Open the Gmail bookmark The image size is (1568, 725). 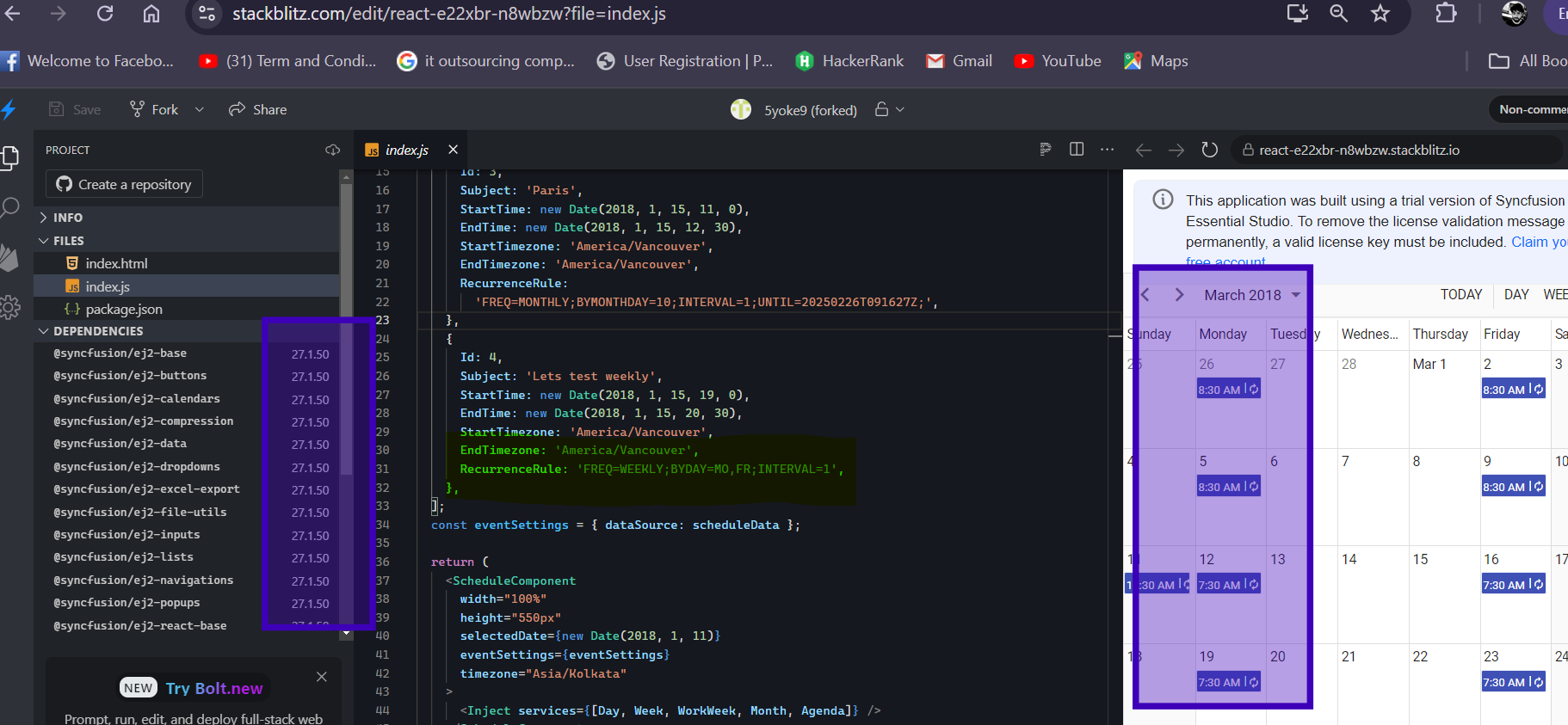pos(959,61)
